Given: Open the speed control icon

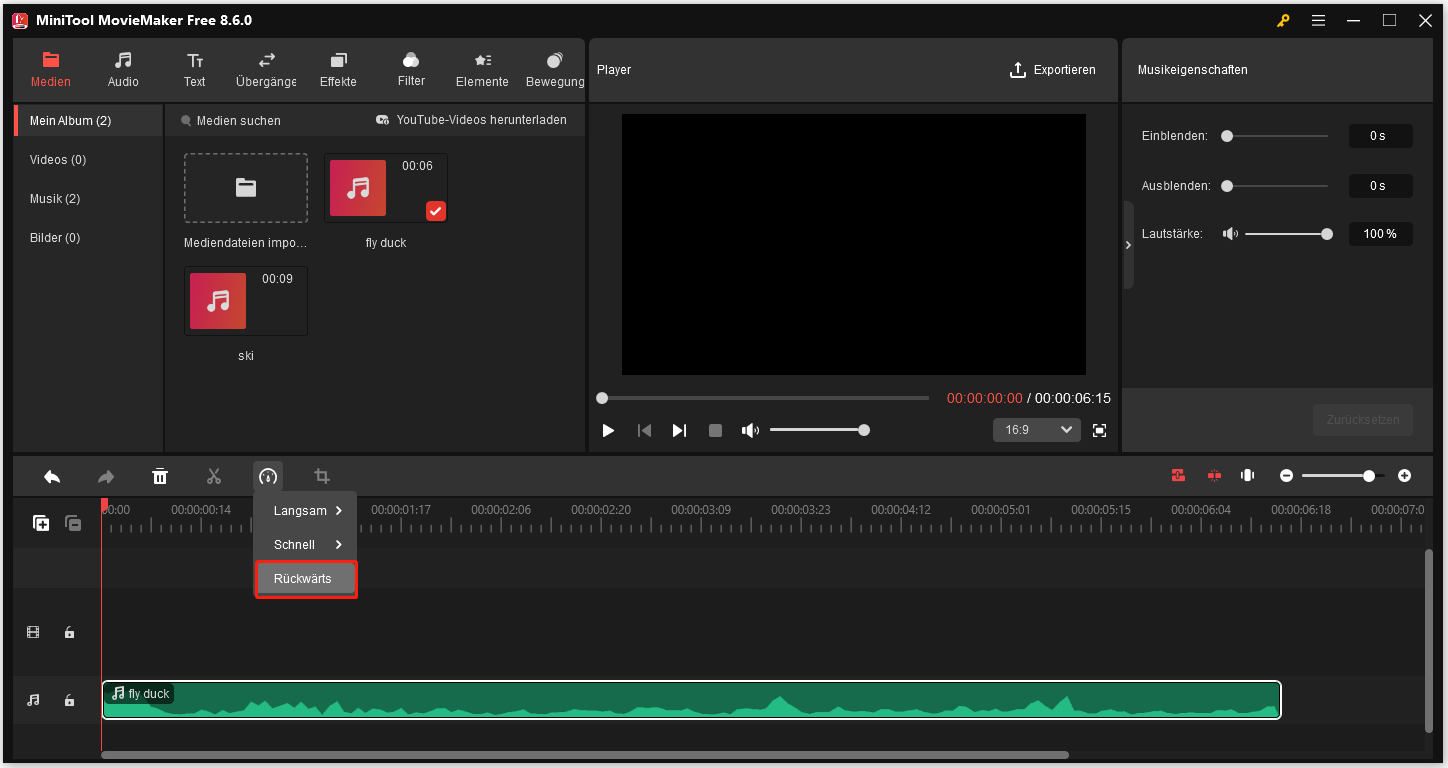Looking at the screenshot, I should pos(268,476).
